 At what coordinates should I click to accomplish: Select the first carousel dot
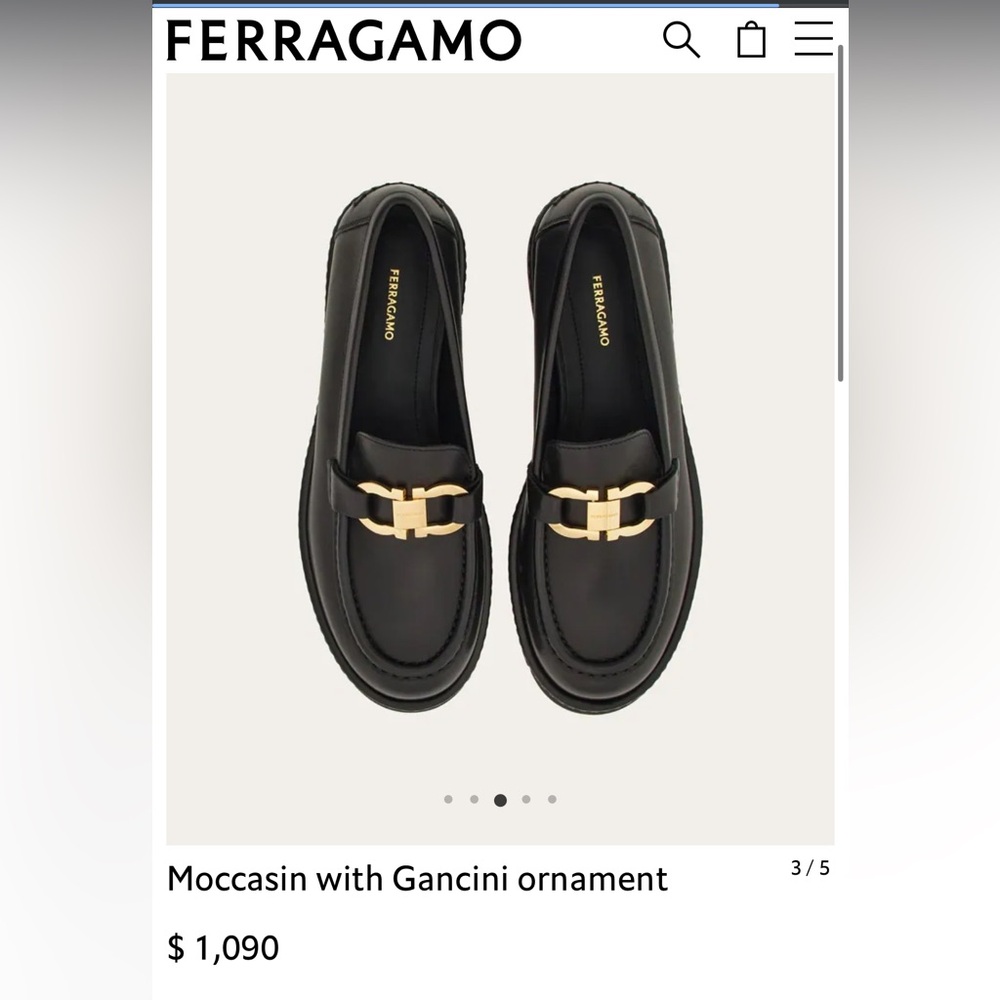point(449,798)
